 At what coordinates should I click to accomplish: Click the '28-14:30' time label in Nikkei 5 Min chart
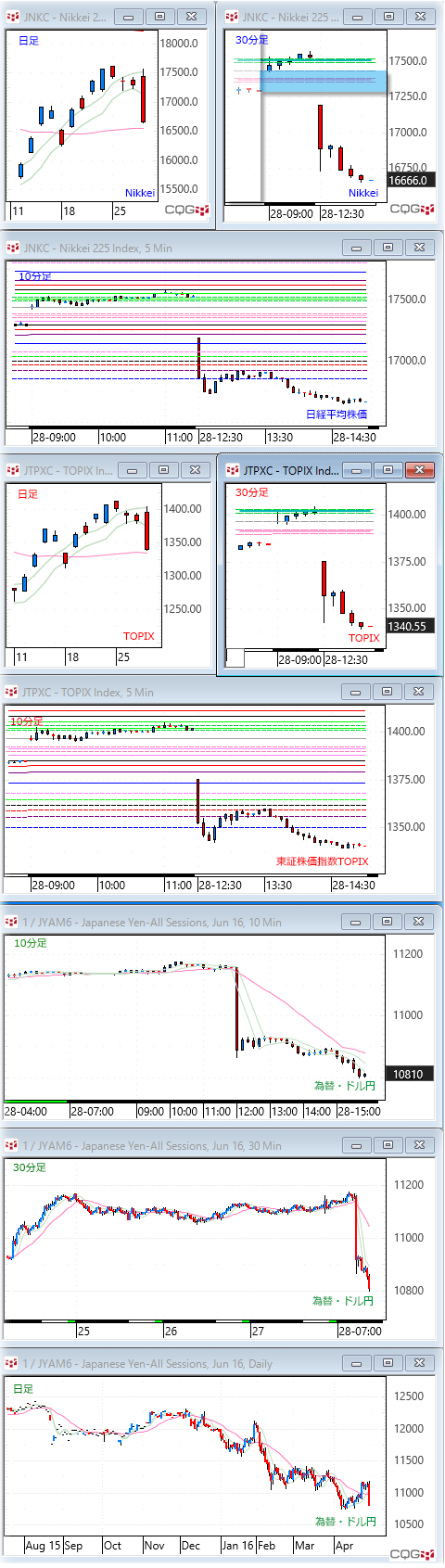(355, 437)
